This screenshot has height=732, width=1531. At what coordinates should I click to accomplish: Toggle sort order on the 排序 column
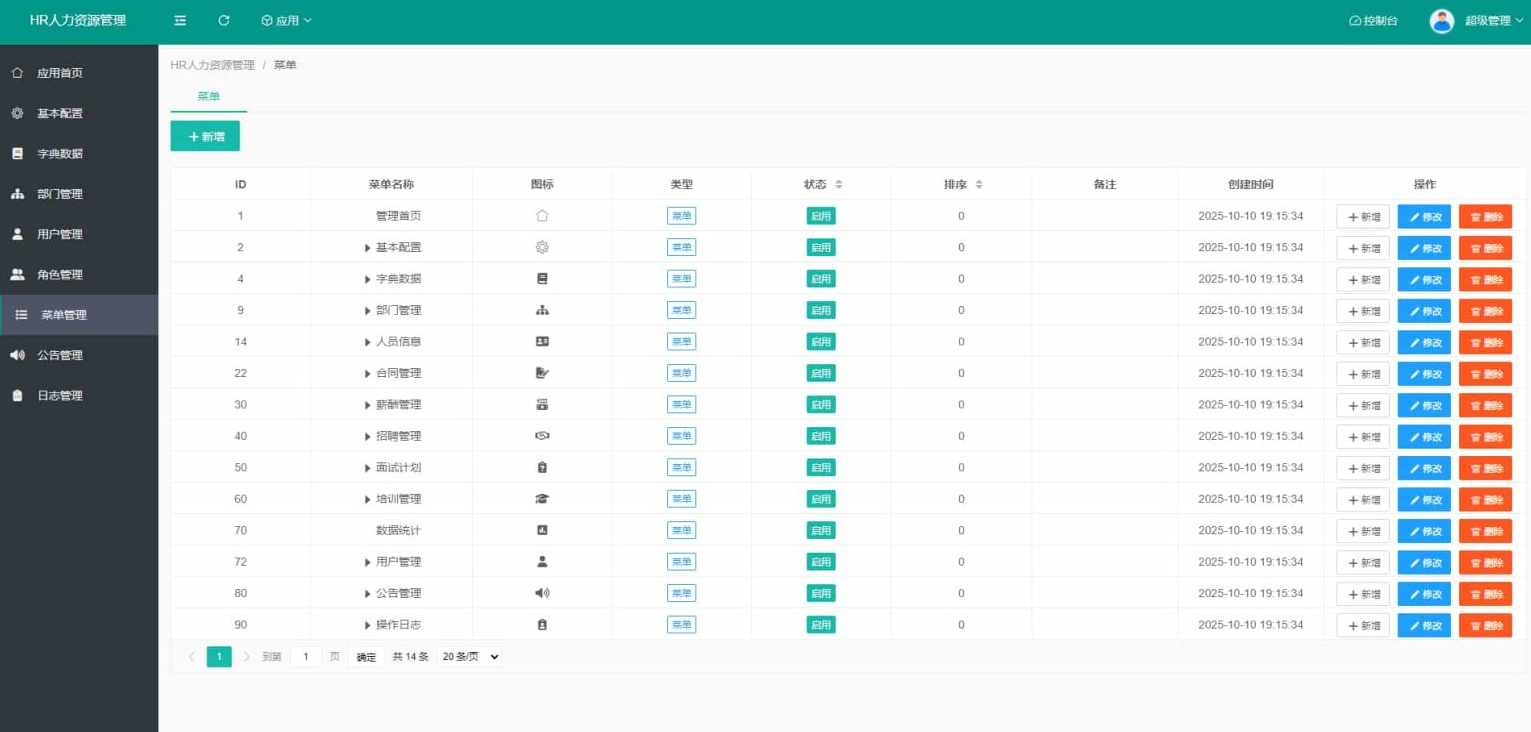pos(977,184)
